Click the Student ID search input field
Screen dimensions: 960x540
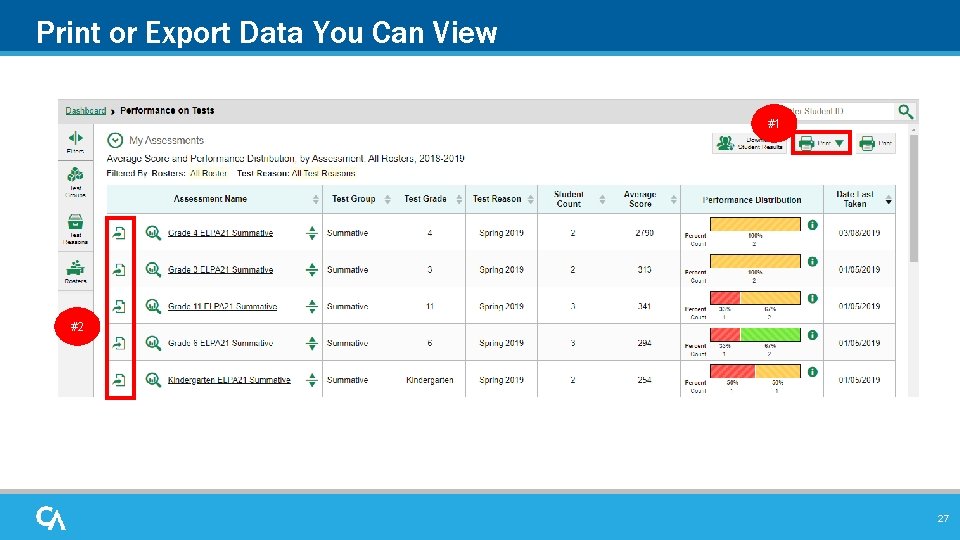pyautogui.click(x=839, y=111)
